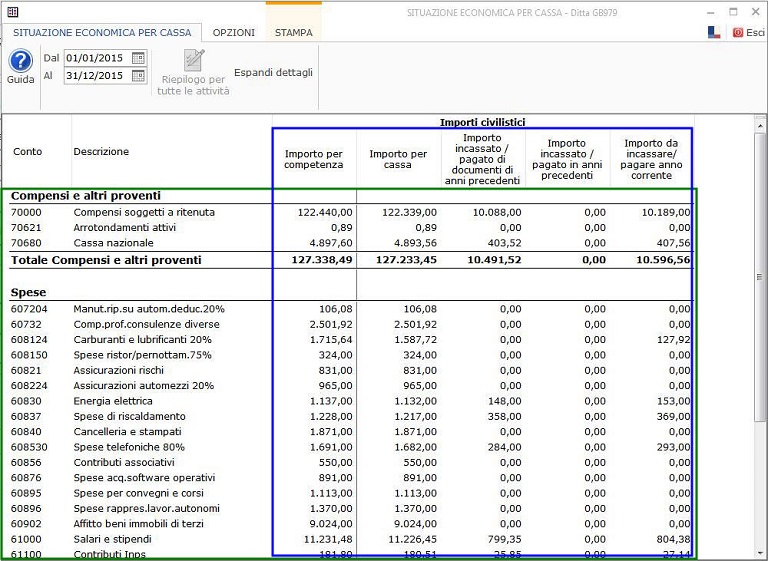Select row Affitto beni immobili di terzi
The height and width of the screenshot is (561, 768).
tap(350, 524)
